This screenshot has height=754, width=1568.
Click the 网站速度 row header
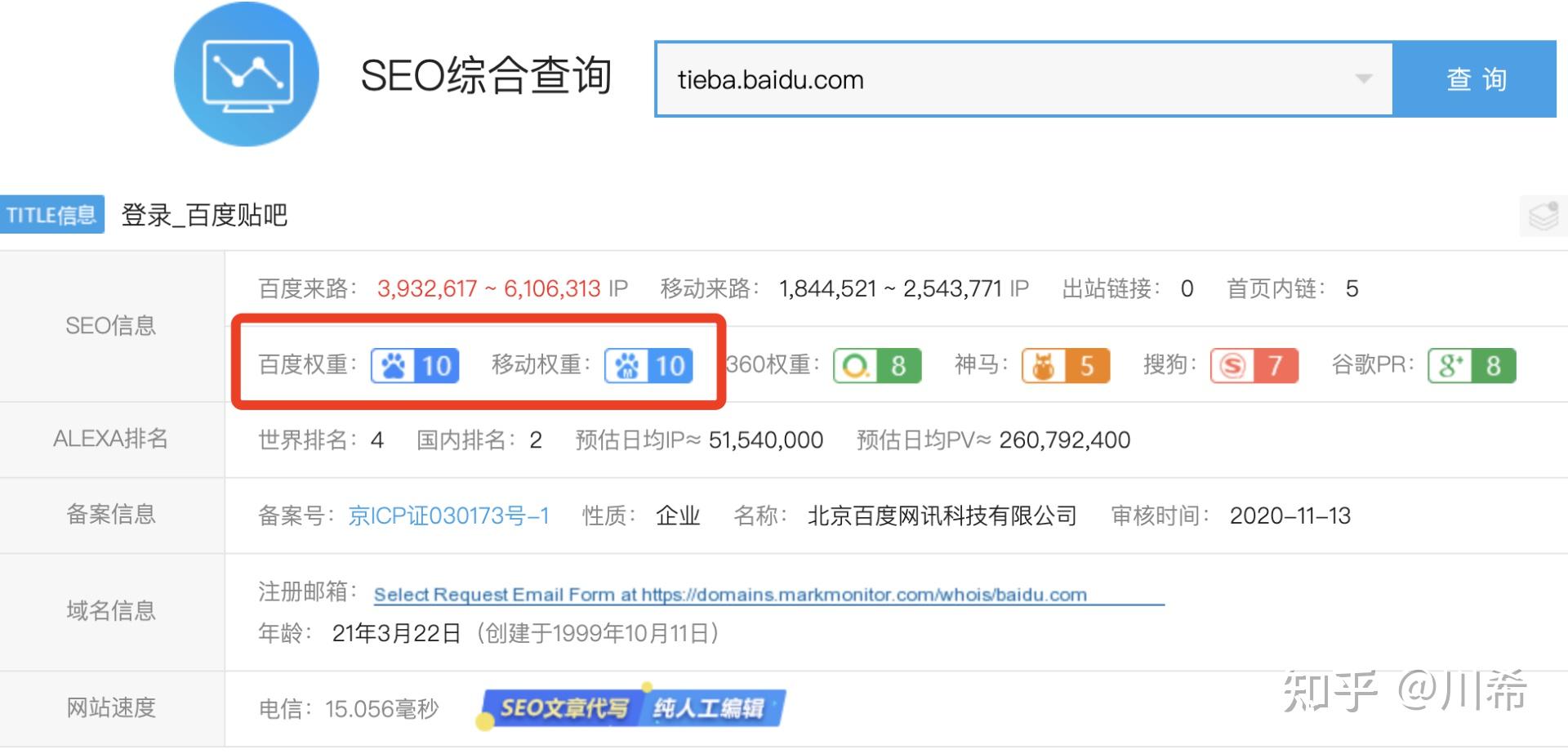pos(111,708)
